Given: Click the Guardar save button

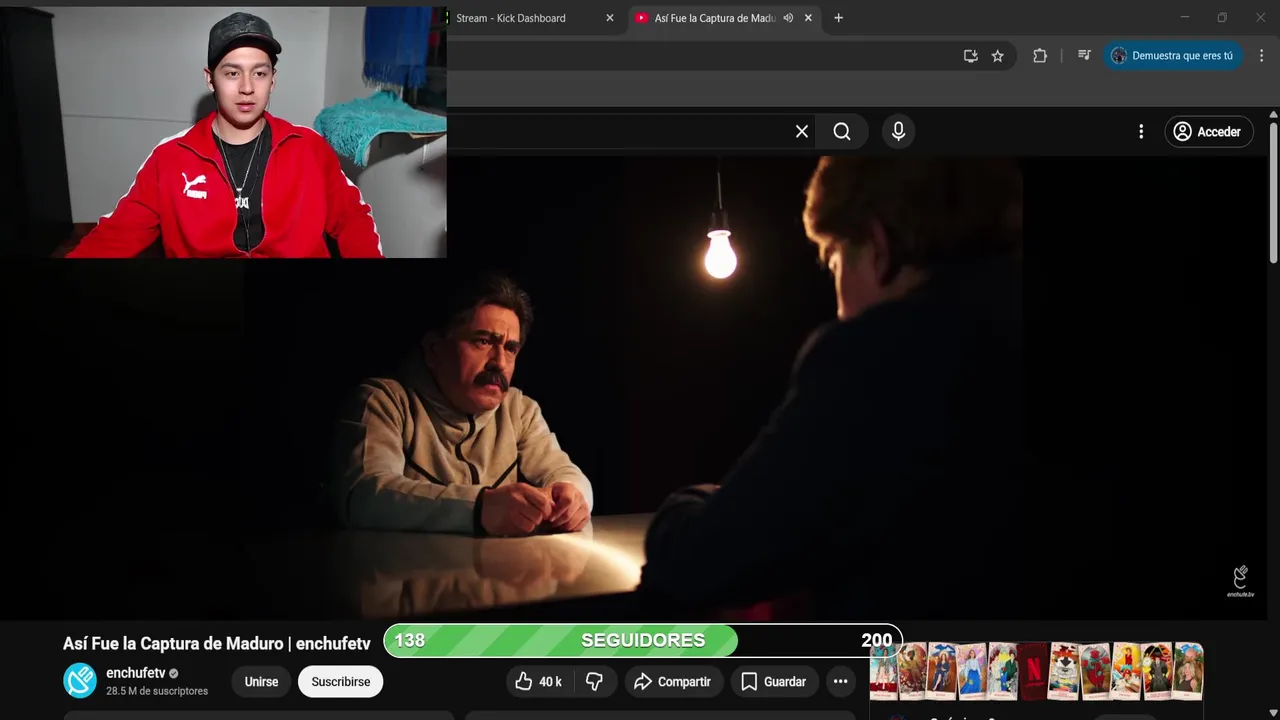Looking at the screenshot, I should point(773,682).
